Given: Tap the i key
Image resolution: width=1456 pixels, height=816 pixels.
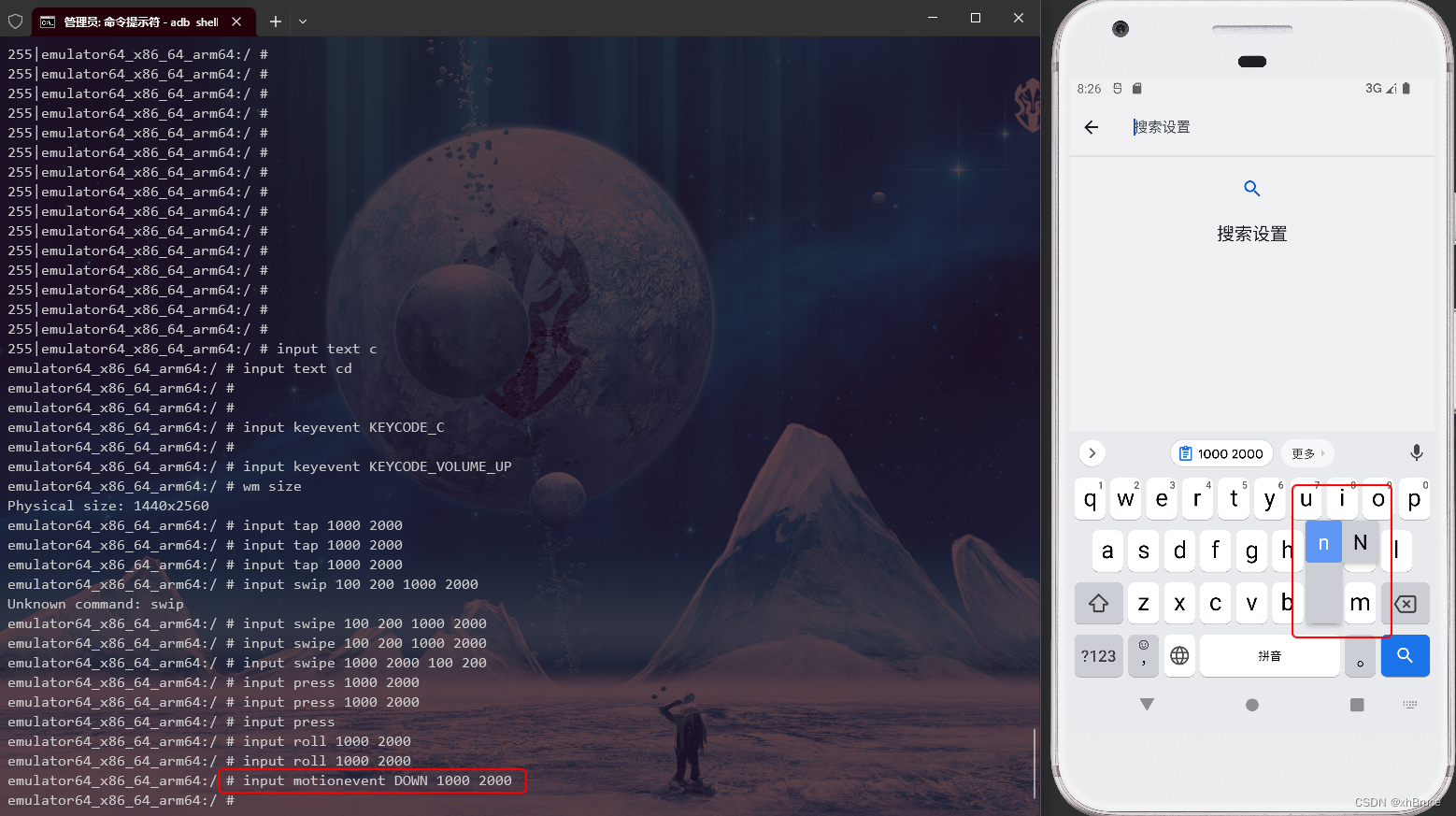Looking at the screenshot, I should (1342, 499).
